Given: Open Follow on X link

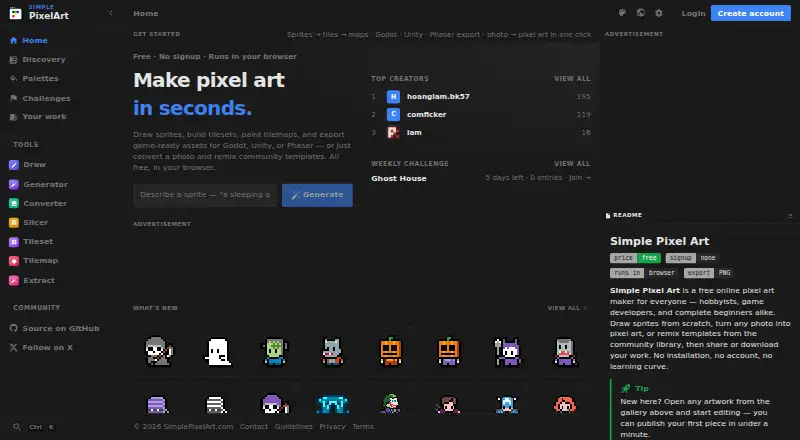Looking at the screenshot, I should 41,347.
